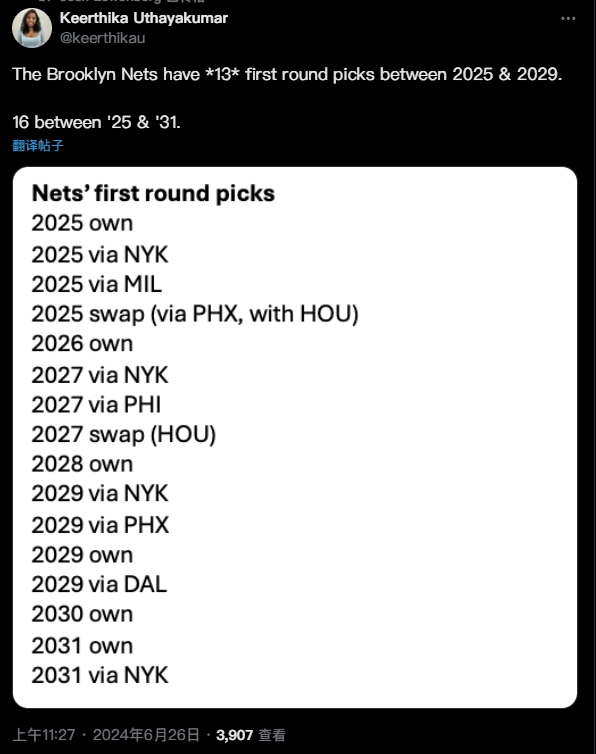This screenshot has height=754, width=596.
Task: Click the '2027 via PHI' line
Action: point(96,404)
